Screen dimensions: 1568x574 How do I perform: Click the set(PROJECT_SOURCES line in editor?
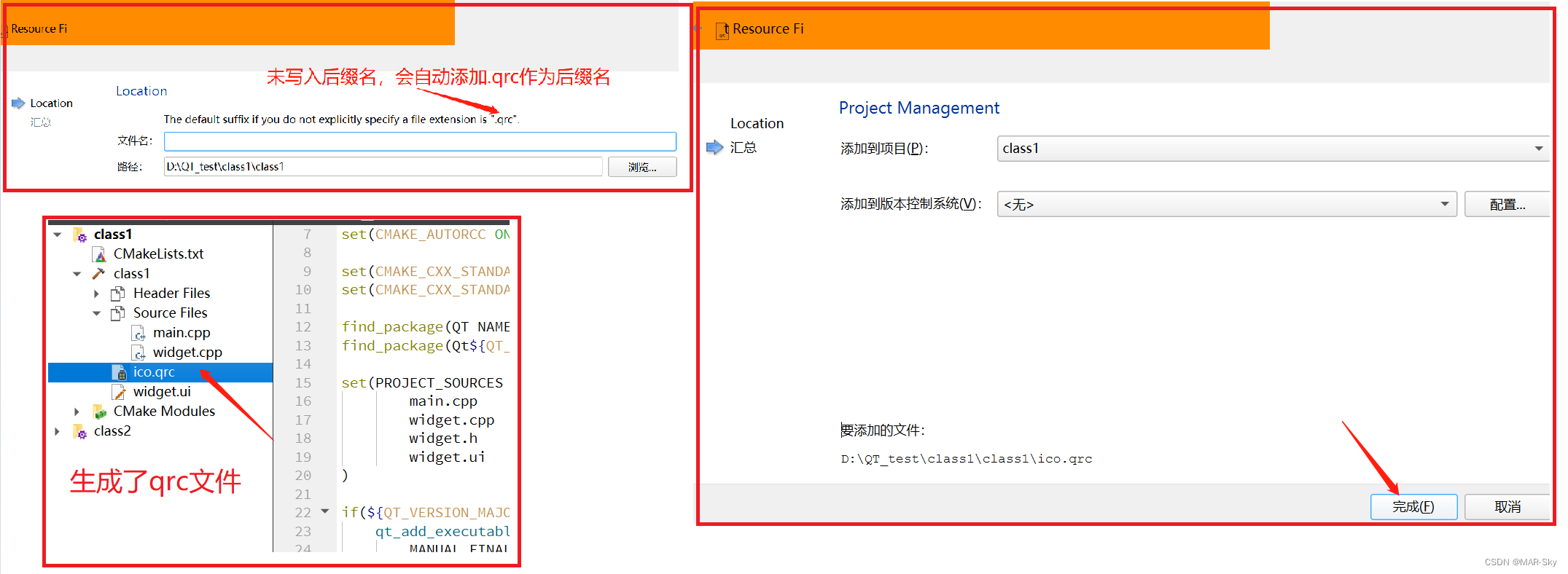point(422,383)
